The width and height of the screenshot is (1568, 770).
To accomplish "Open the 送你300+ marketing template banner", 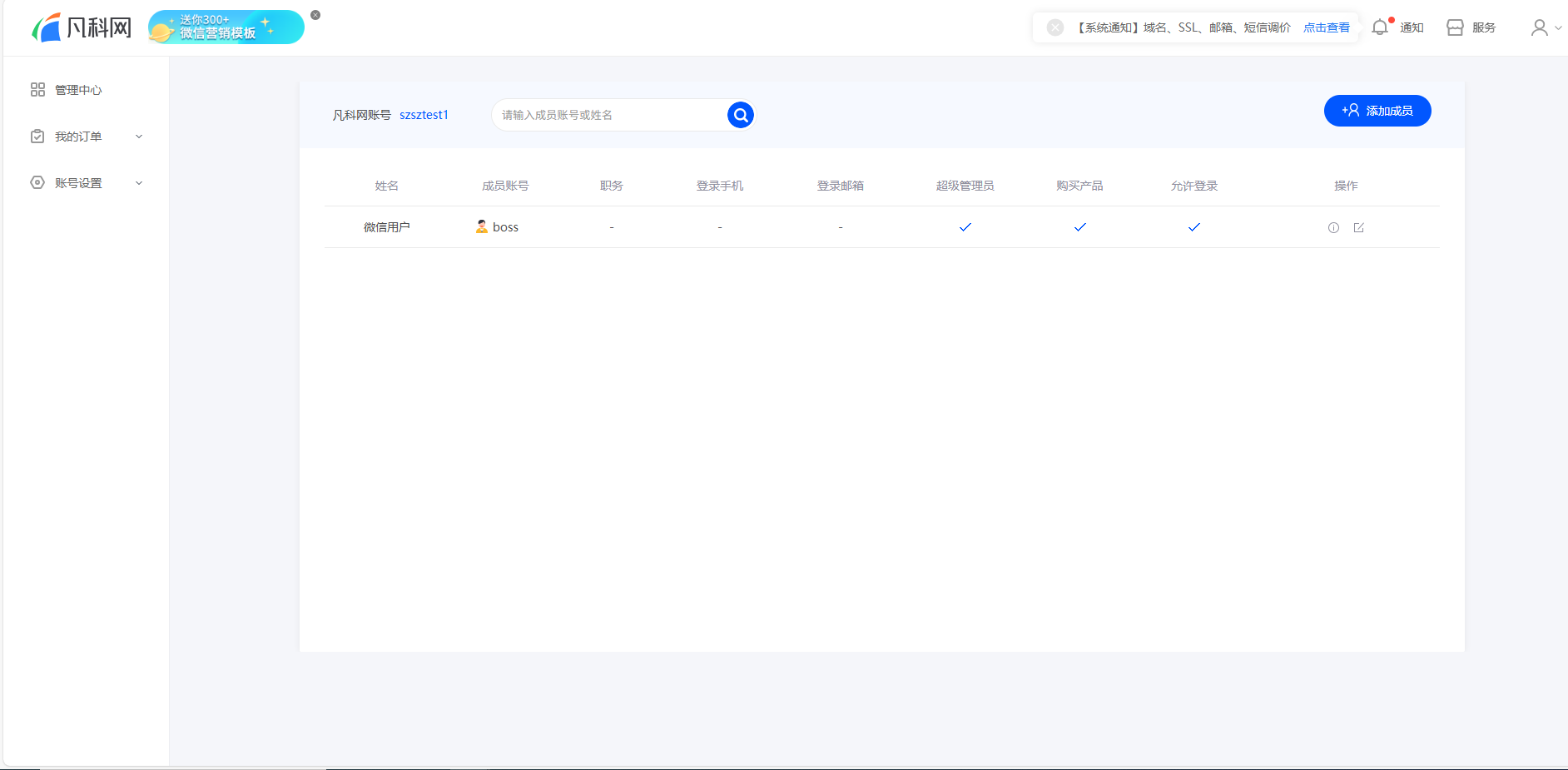I will tap(226, 27).
